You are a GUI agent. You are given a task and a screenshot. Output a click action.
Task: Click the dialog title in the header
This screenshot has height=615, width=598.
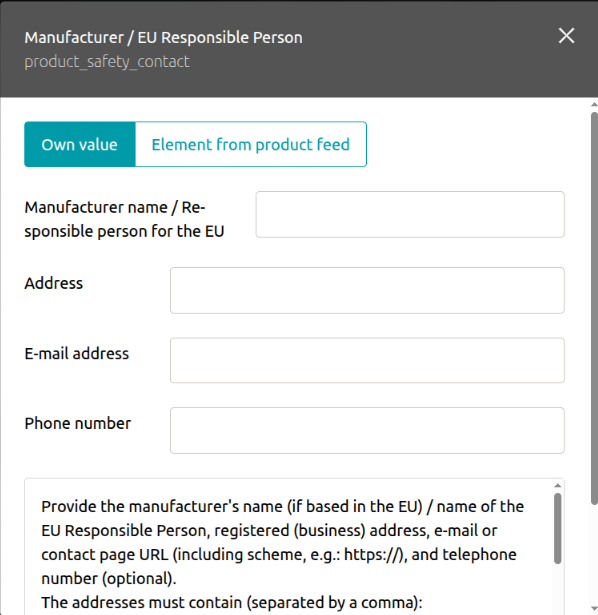[164, 38]
